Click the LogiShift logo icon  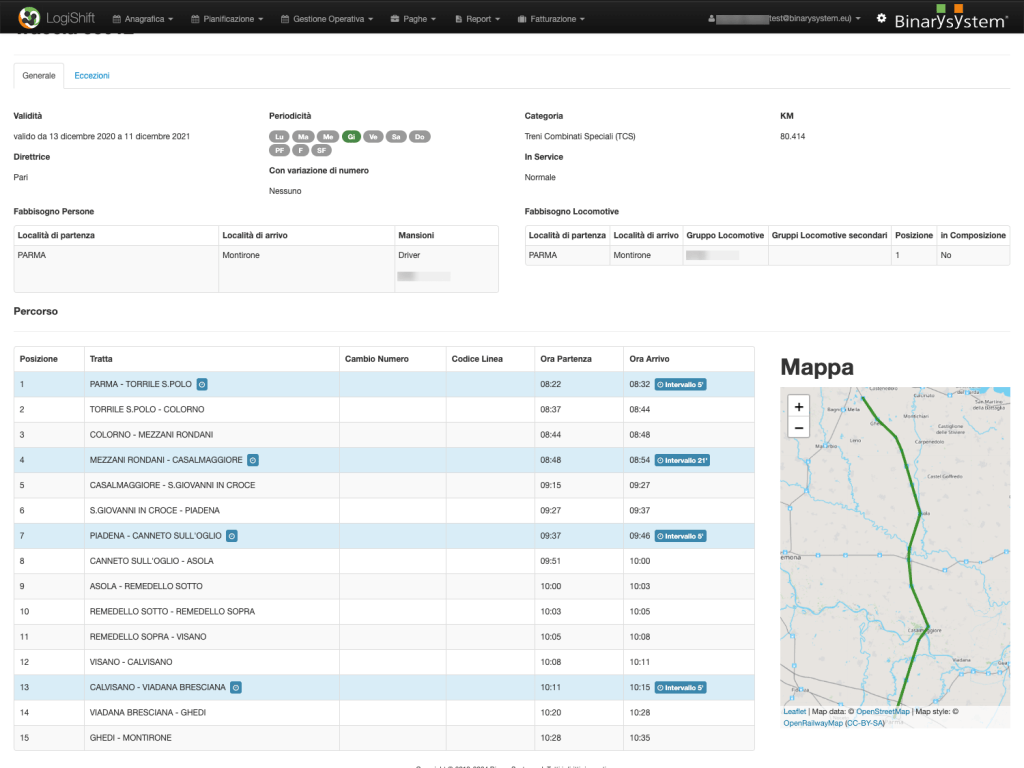[x=29, y=18]
